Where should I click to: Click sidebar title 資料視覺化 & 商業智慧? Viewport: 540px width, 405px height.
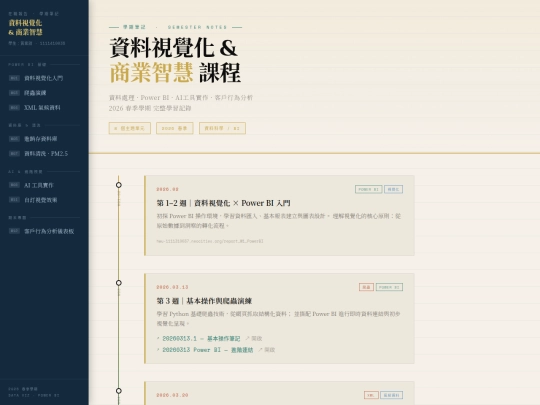25,28
